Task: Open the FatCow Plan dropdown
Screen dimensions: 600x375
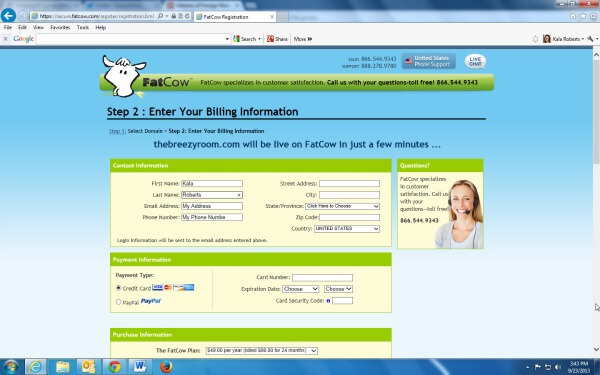Action: 261,351
